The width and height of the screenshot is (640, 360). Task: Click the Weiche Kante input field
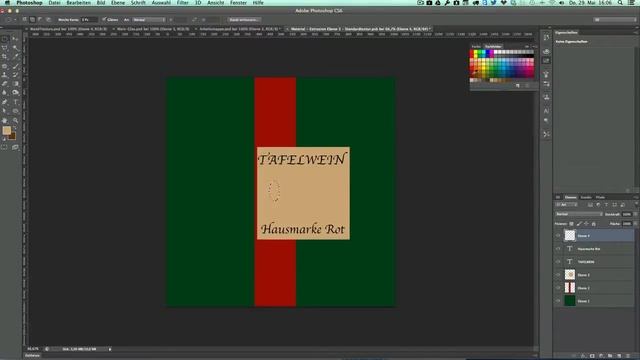pyautogui.click(x=89, y=20)
